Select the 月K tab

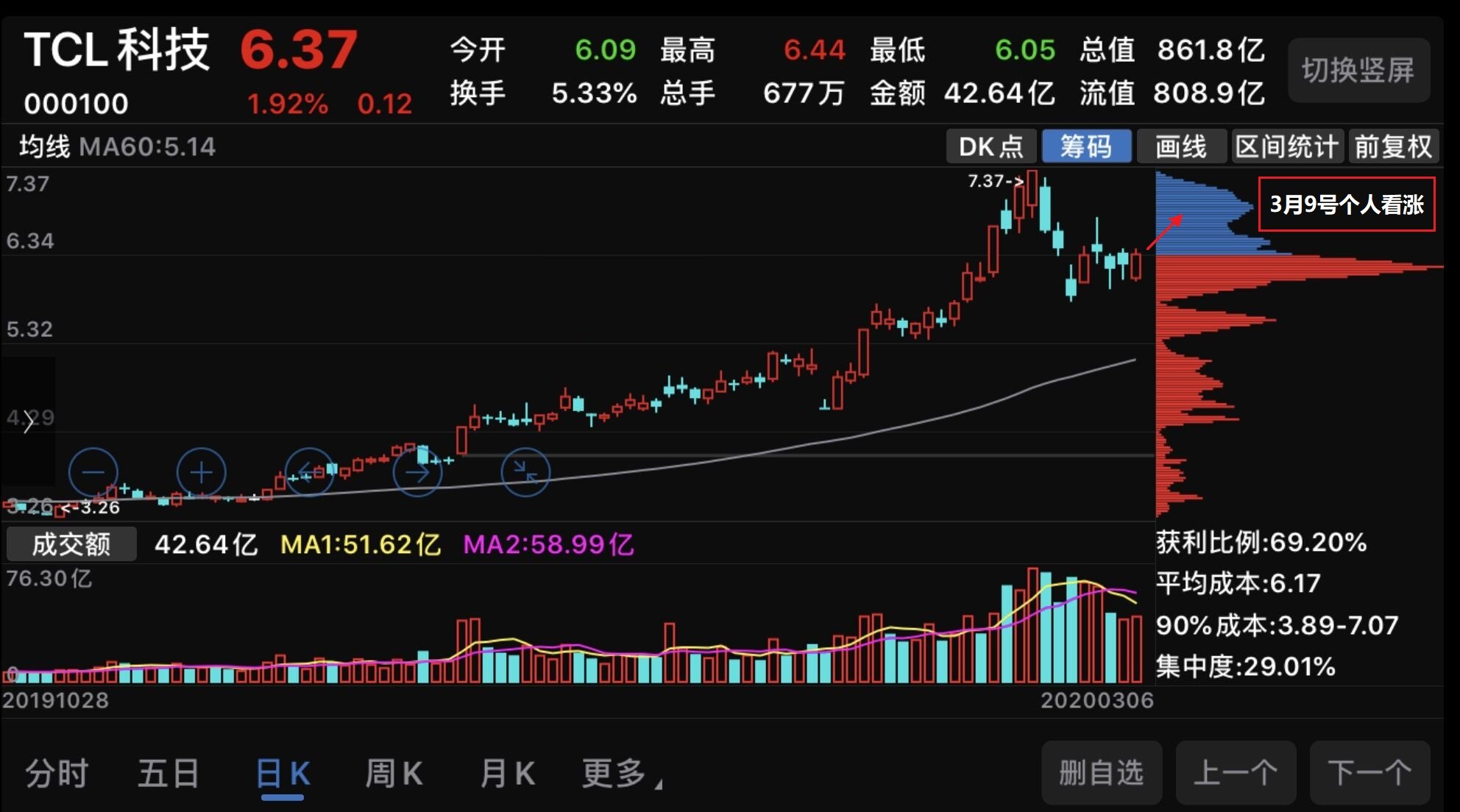(x=507, y=774)
